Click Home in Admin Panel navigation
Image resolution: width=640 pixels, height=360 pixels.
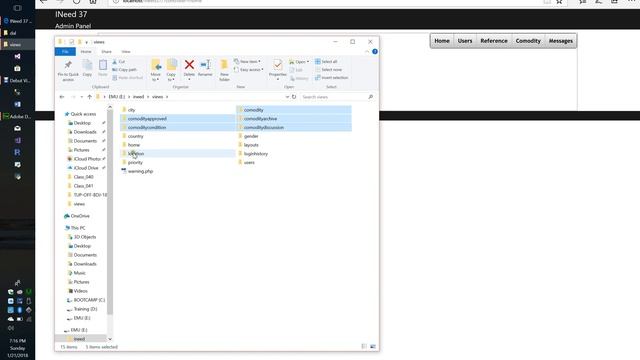tap(442, 41)
